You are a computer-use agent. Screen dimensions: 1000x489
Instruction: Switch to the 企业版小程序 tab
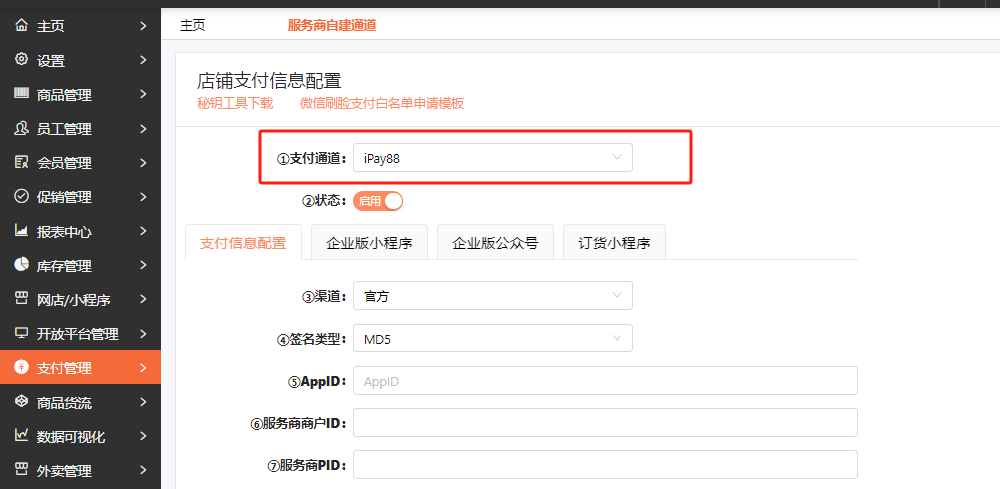click(369, 242)
